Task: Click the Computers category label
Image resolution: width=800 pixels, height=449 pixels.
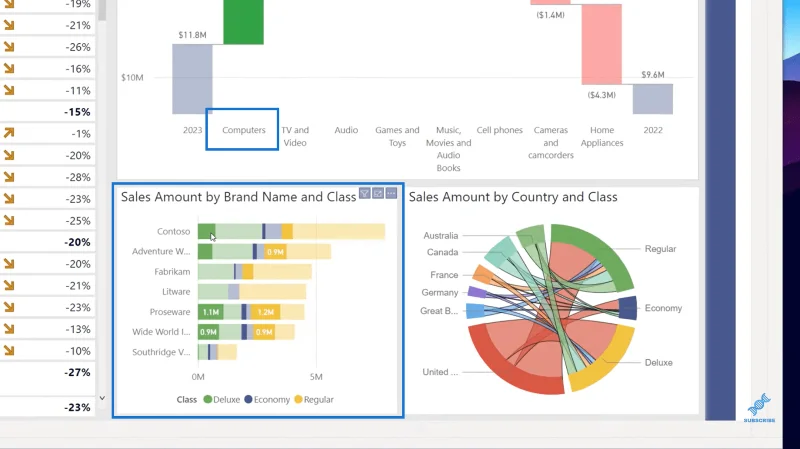Action: [x=244, y=130]
